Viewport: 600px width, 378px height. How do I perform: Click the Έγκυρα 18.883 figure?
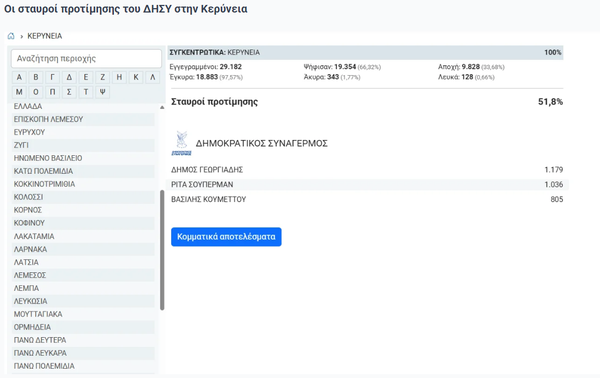[206, 77]
